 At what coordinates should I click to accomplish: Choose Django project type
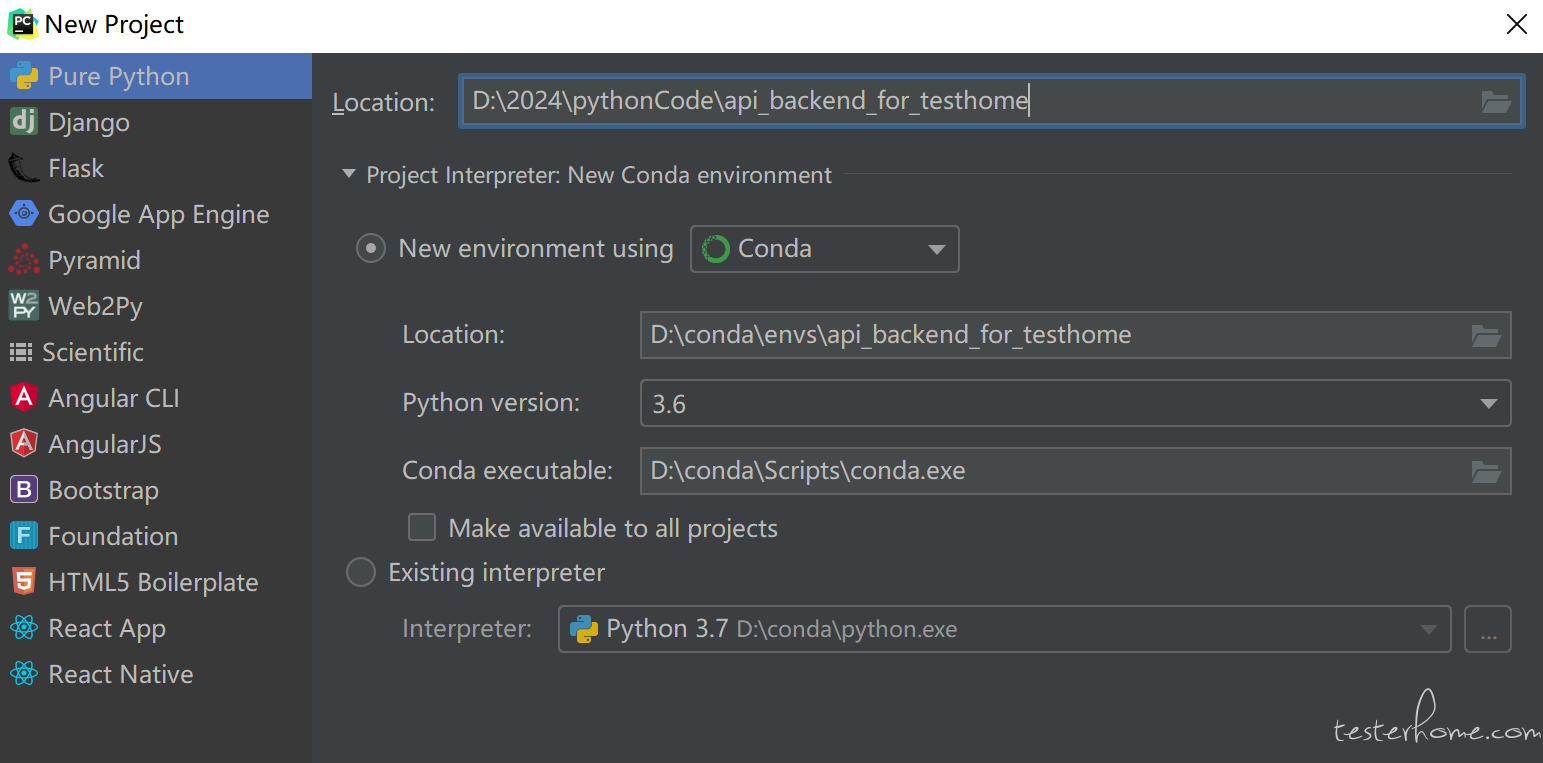[156, 122]
